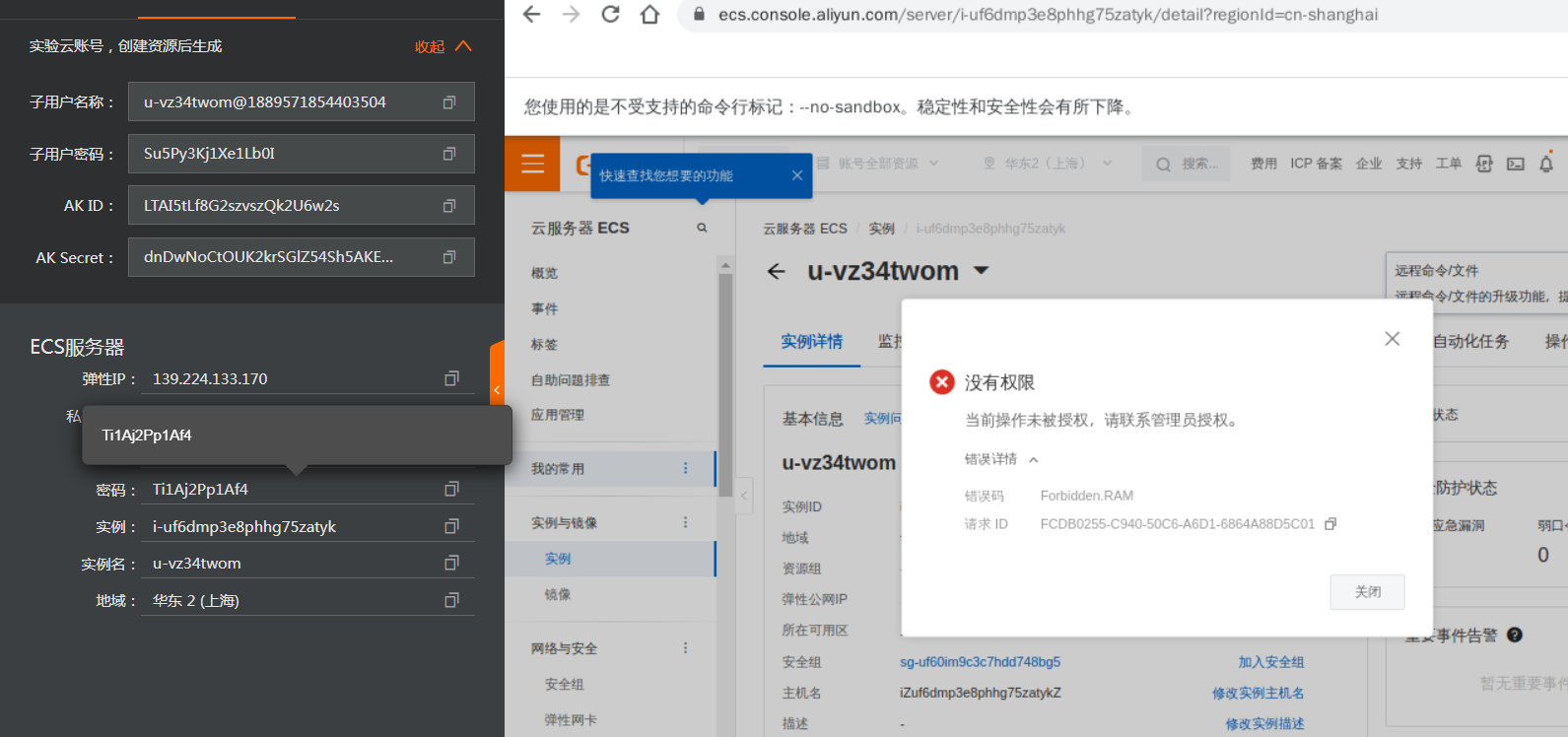Click the console search box 搜索
The width and height of the screenshot is (1568, 737).
(x=1187, y=164)
